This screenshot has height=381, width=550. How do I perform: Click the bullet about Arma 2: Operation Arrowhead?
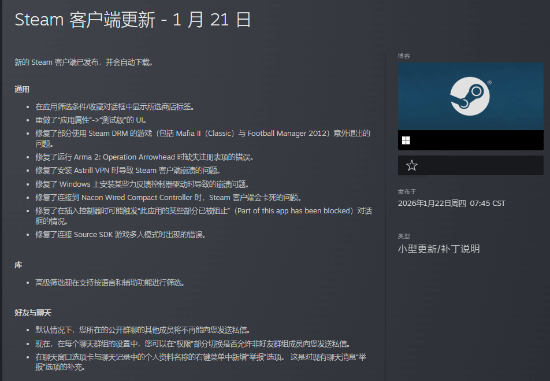(144, 157)
